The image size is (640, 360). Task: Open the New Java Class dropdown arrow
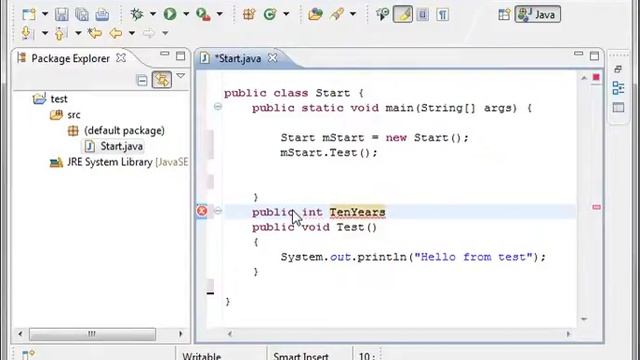286,14
